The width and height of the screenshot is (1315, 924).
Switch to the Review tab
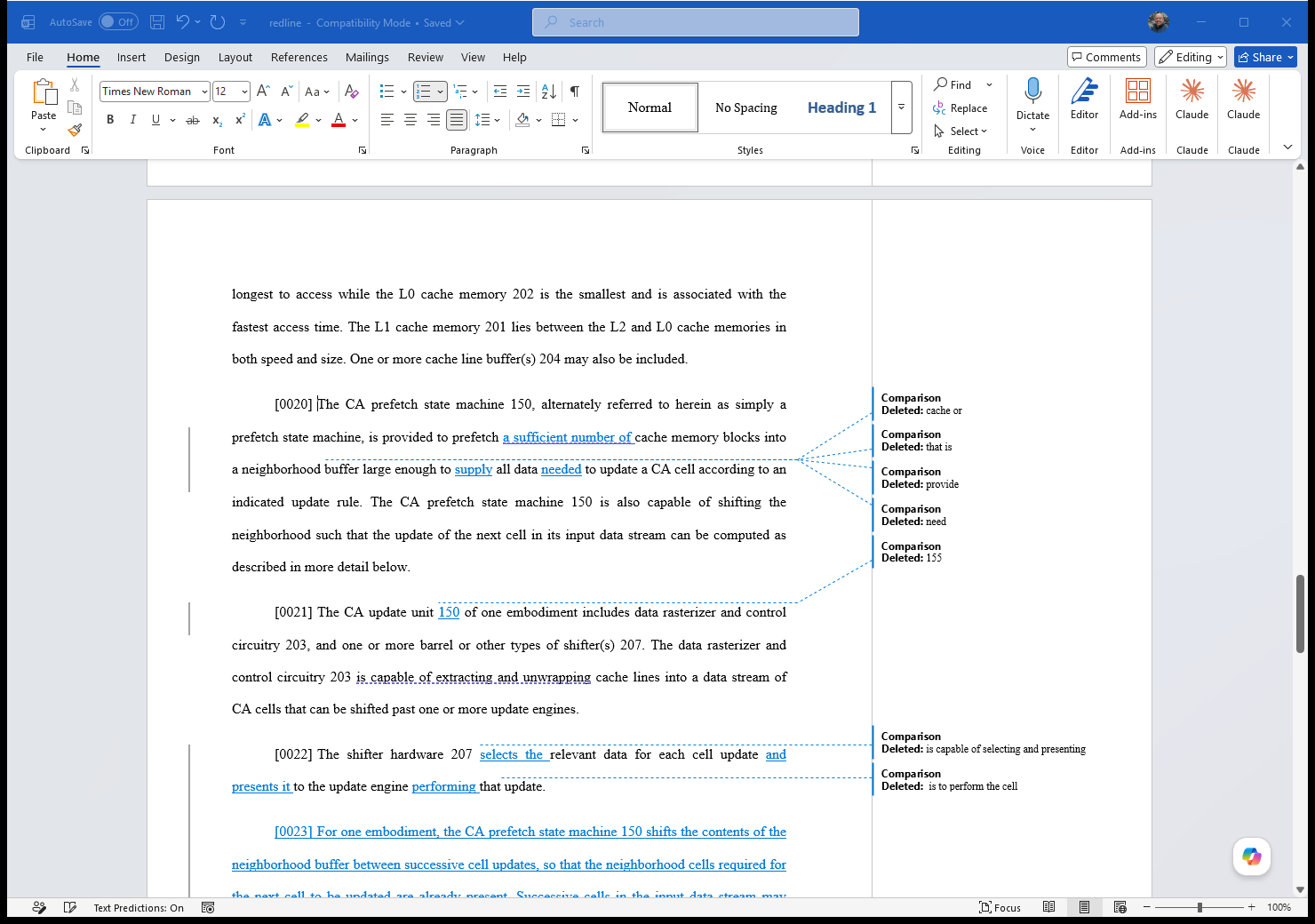(426, 57)
